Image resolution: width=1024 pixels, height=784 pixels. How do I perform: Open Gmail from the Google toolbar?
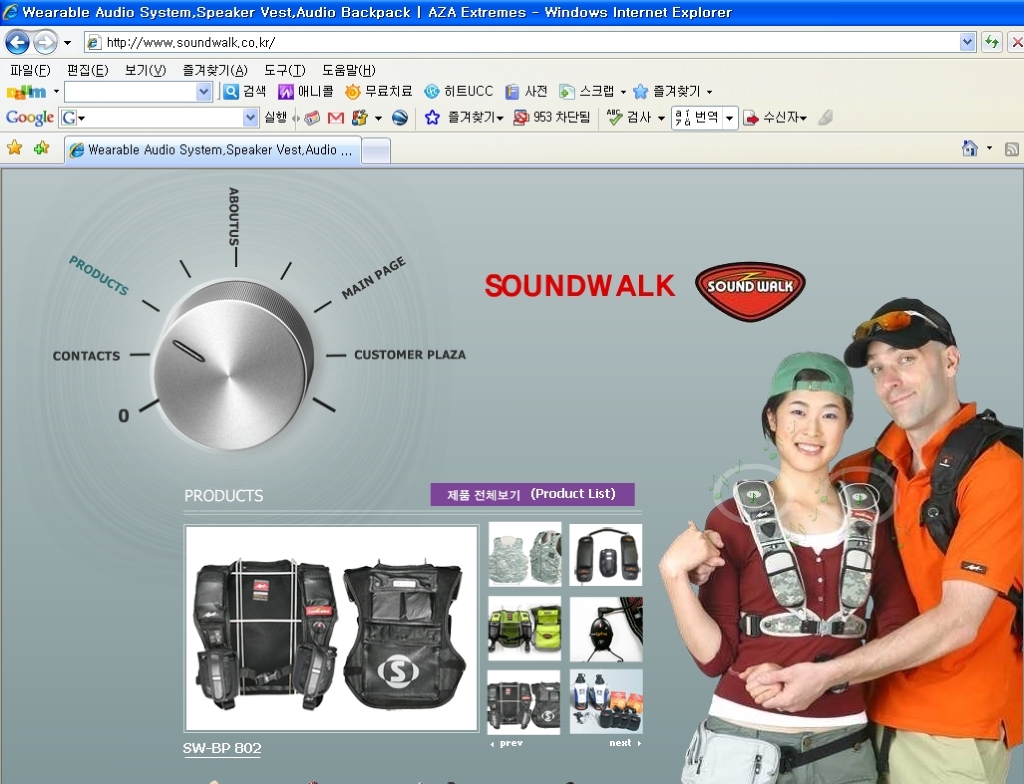pos(336,118)
